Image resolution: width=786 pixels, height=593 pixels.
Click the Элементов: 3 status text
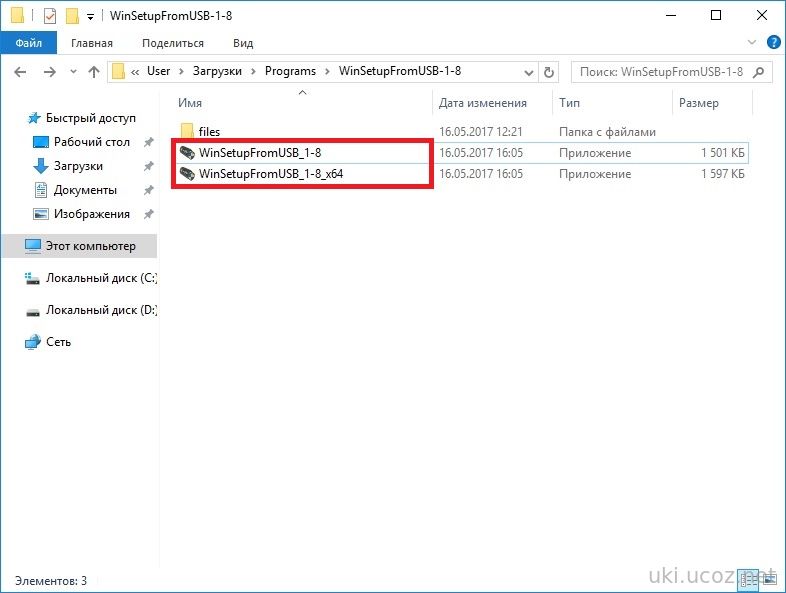click(51, 580)
